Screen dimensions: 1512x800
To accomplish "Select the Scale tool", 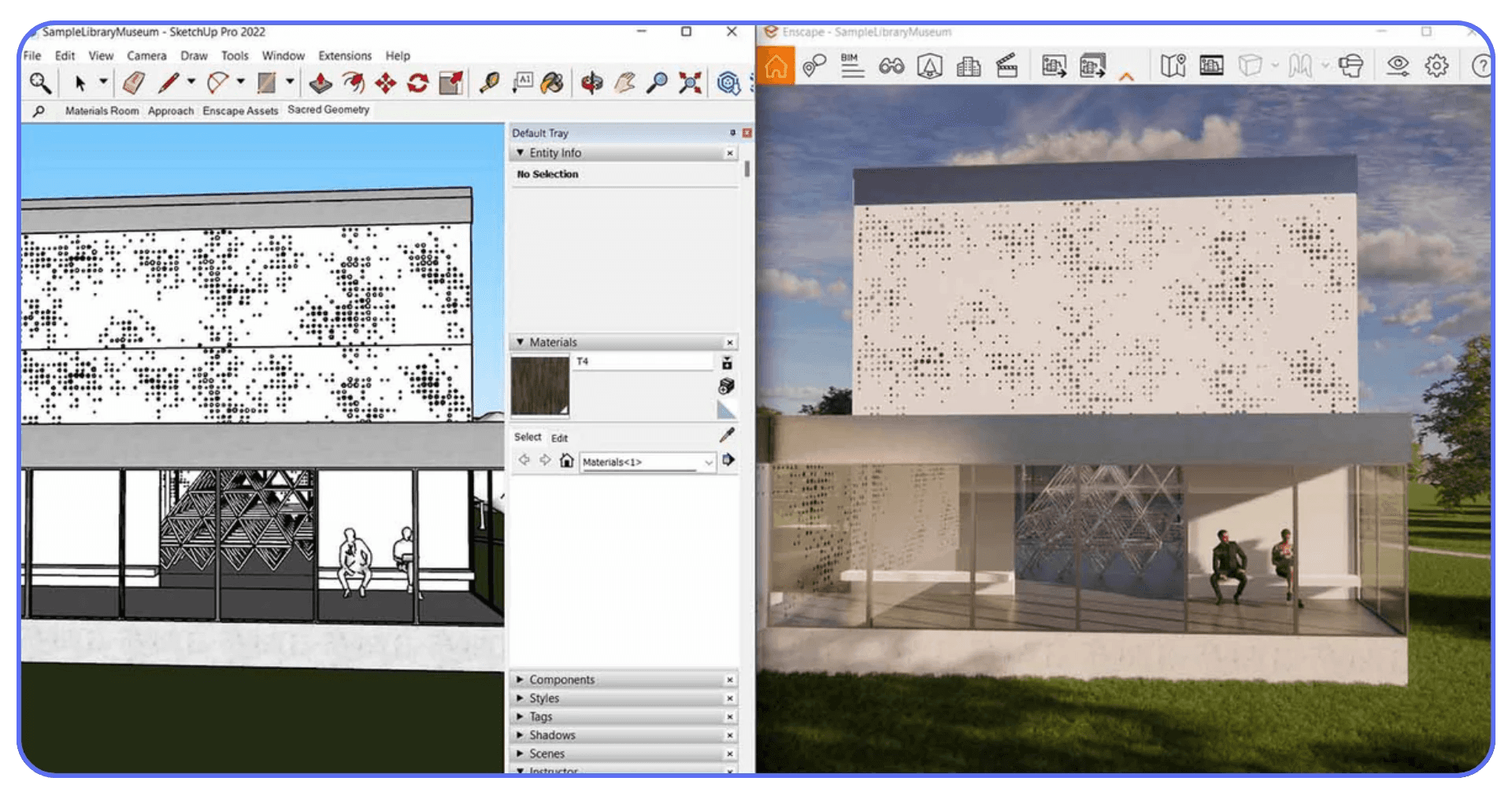I will click(x=451, y=83).
